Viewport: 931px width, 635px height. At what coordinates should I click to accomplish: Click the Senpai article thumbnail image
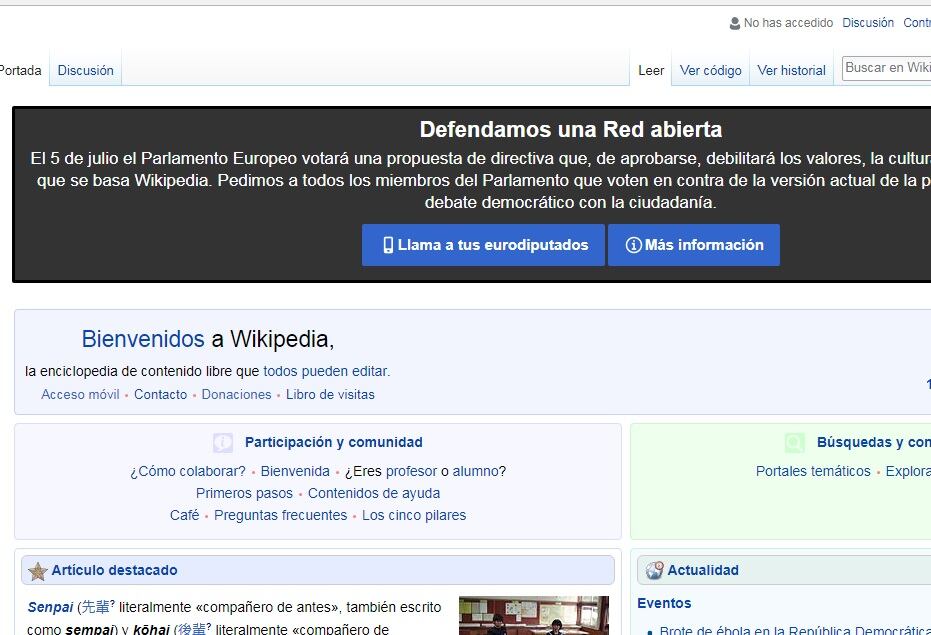click(533, 615)
